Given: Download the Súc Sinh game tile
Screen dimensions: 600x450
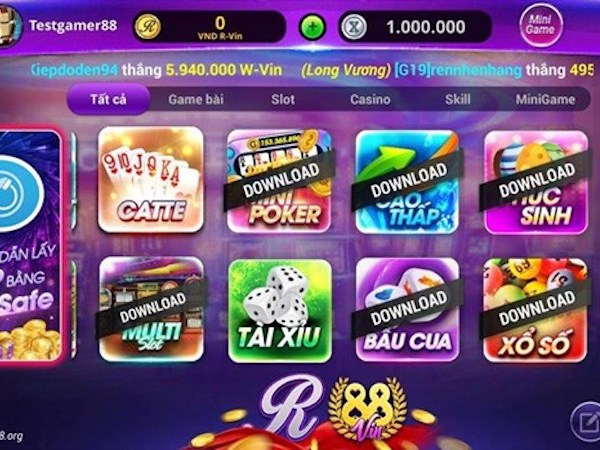Looking at the screenshot, I should 536,182.
